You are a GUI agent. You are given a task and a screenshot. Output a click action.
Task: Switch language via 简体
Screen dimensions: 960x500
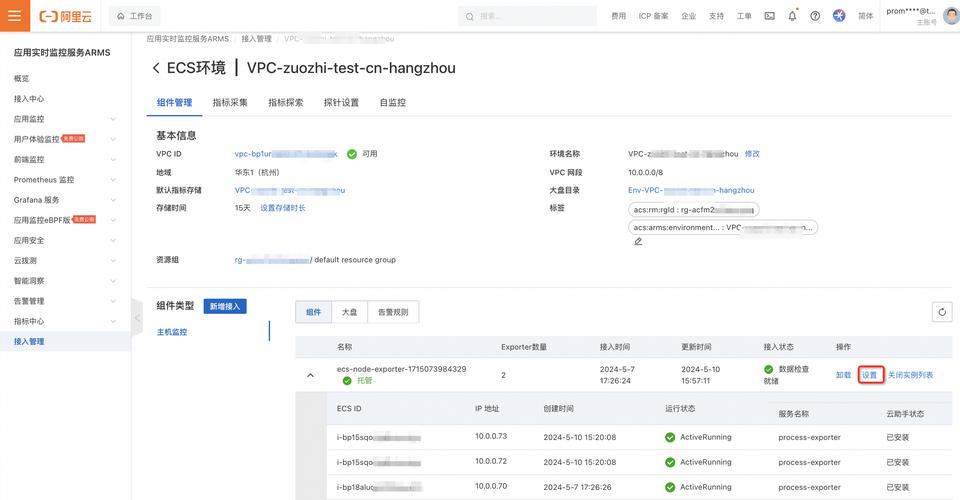[866, 17]
